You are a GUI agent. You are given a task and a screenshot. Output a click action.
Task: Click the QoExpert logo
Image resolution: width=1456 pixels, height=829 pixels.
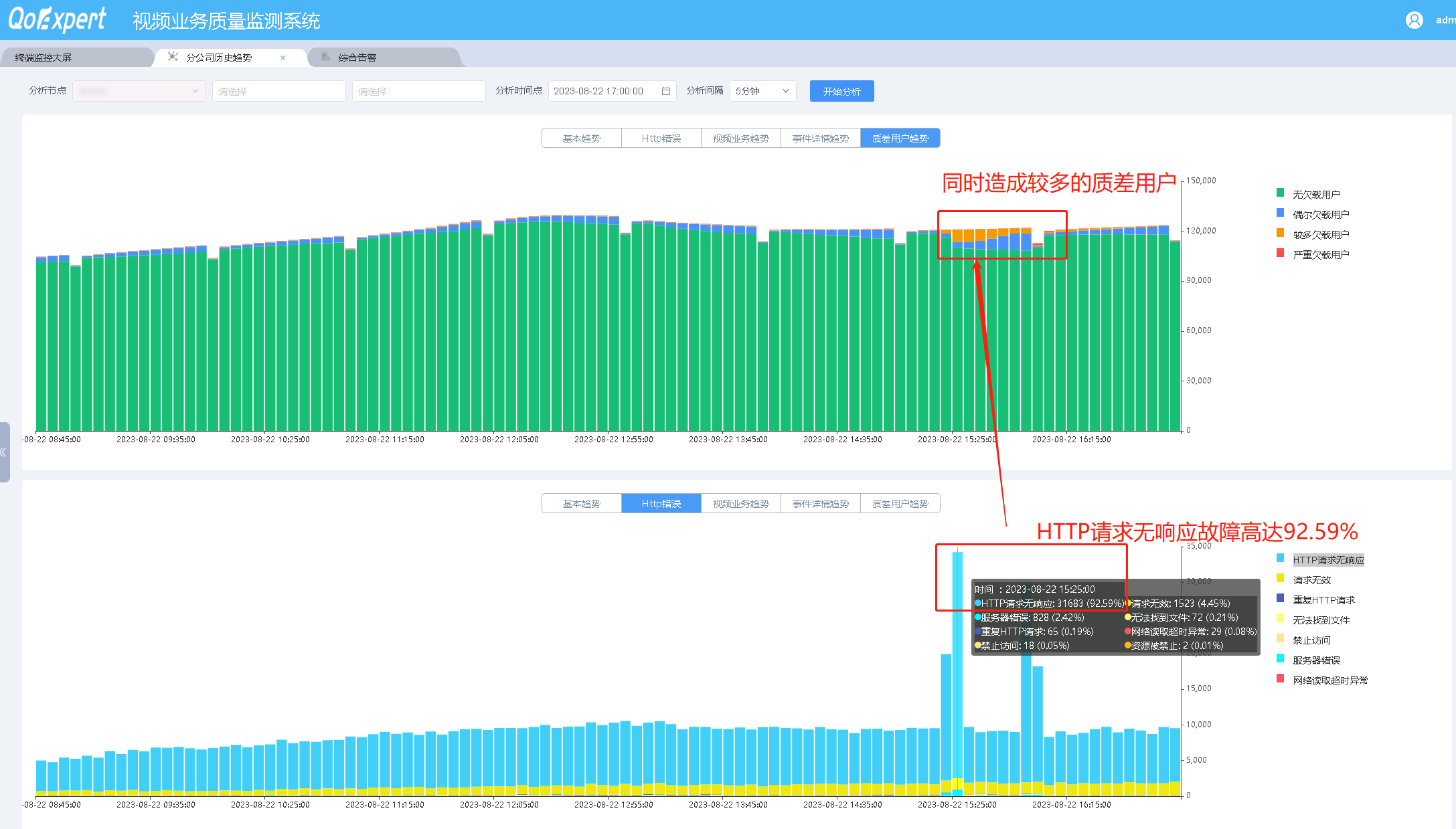pos(57,20)
